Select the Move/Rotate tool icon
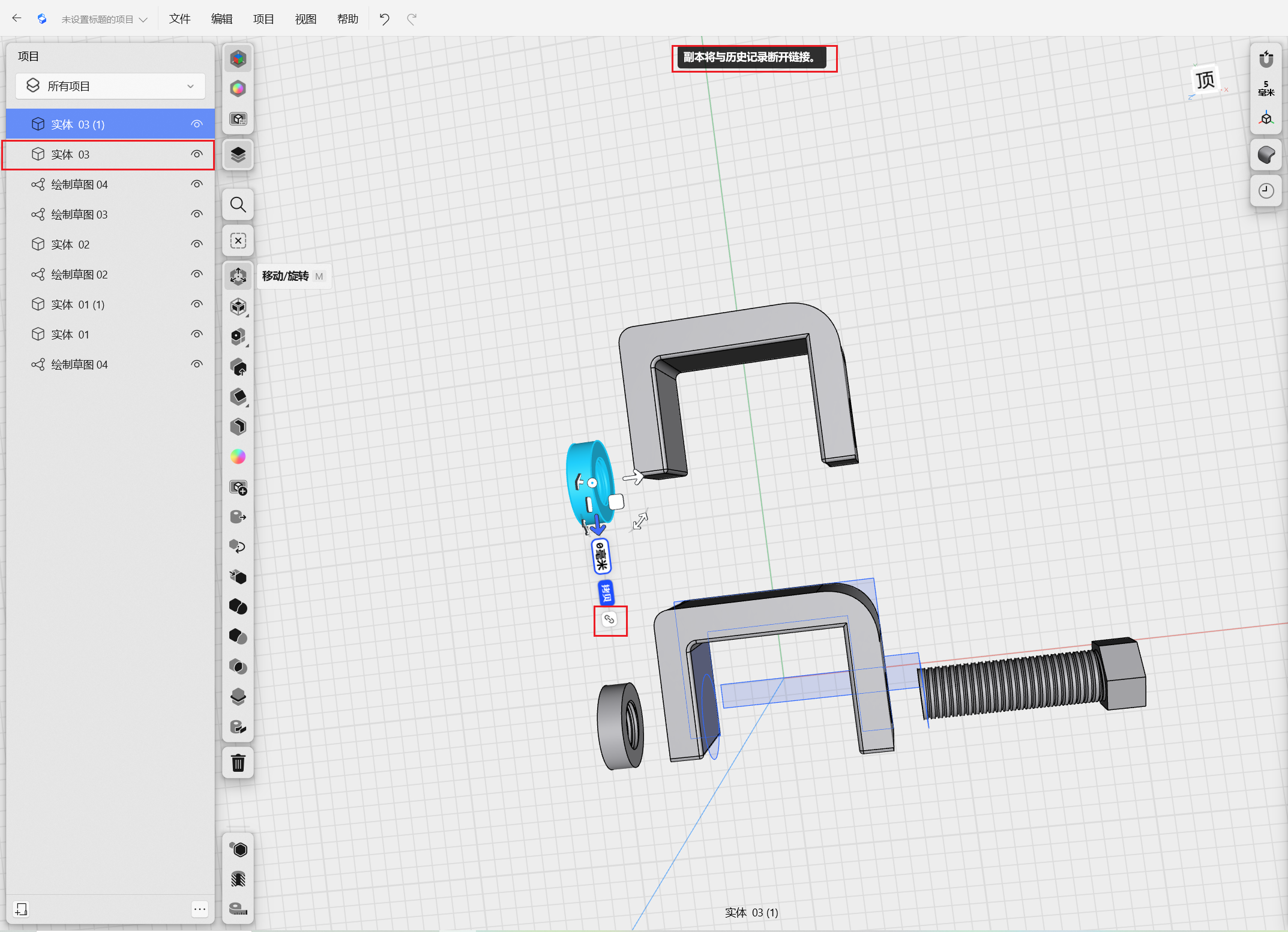 click(238, 276)
